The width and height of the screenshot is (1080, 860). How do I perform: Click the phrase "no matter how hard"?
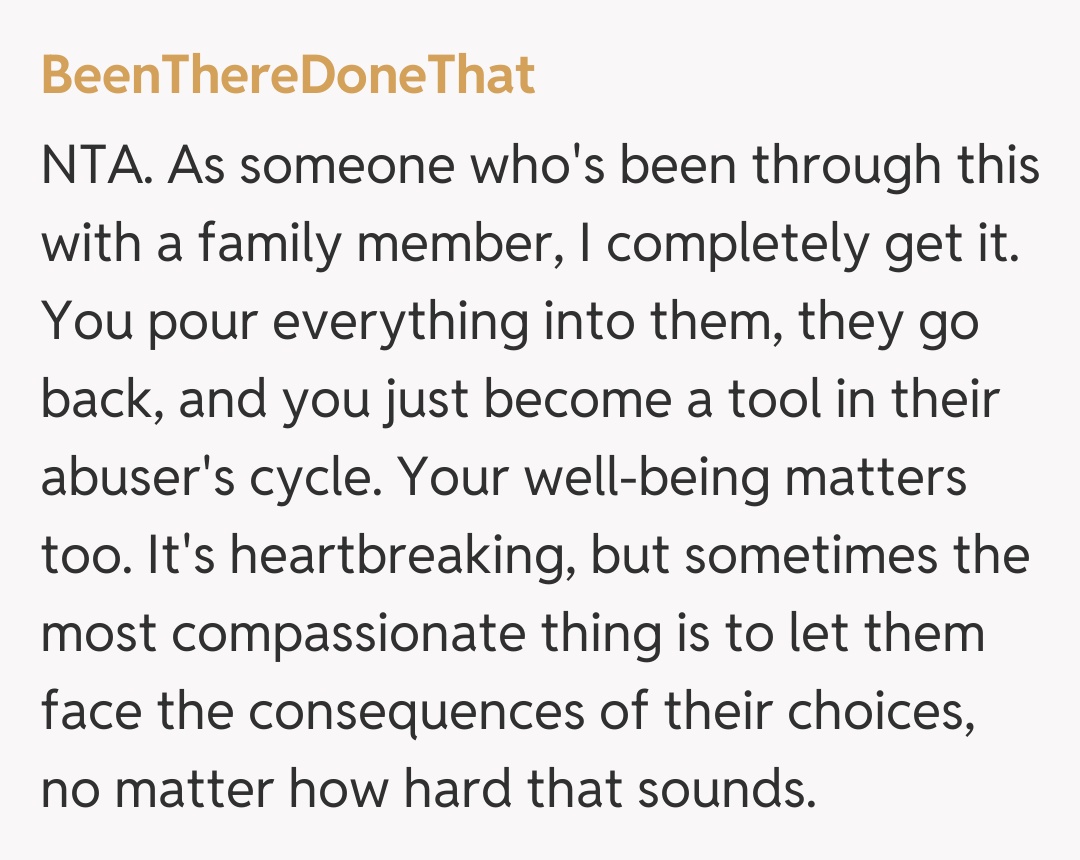(x=302, y=790)
